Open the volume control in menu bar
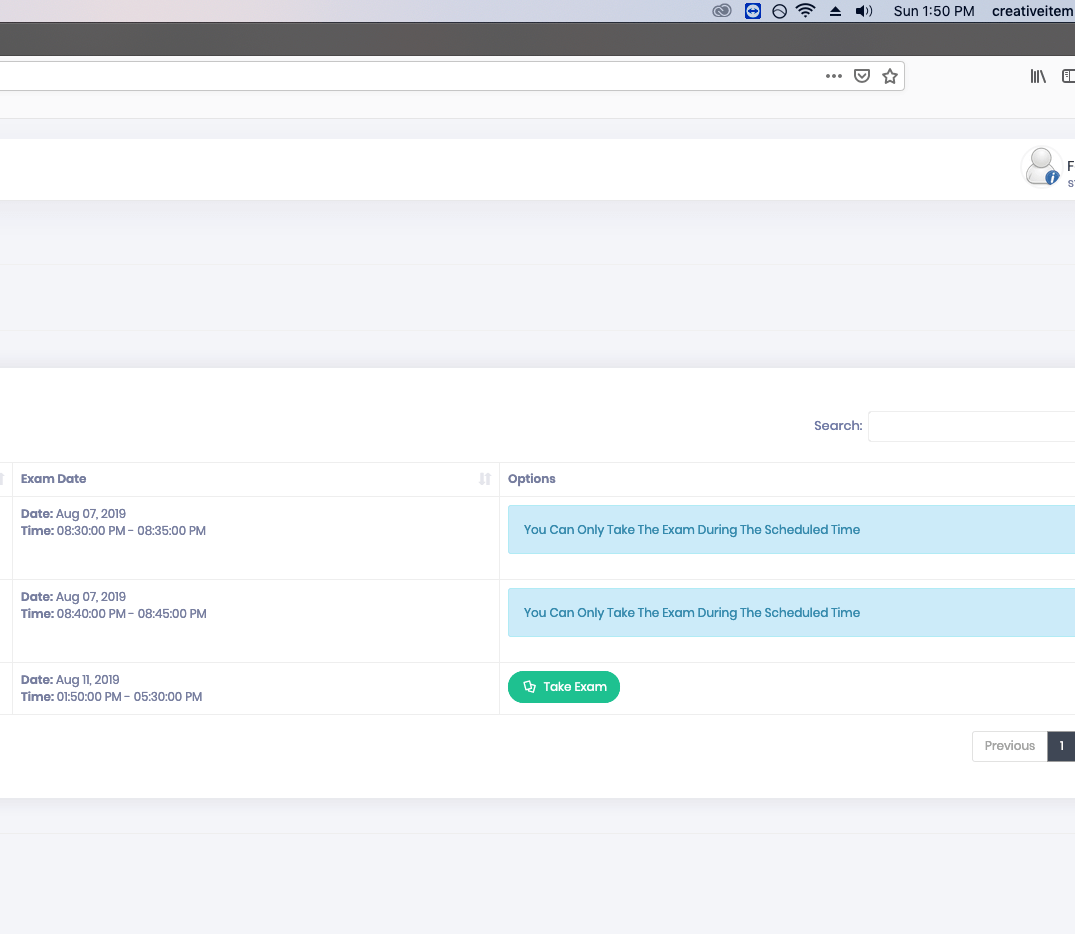Screen dimensions: 1075x934 click(864, 11)
